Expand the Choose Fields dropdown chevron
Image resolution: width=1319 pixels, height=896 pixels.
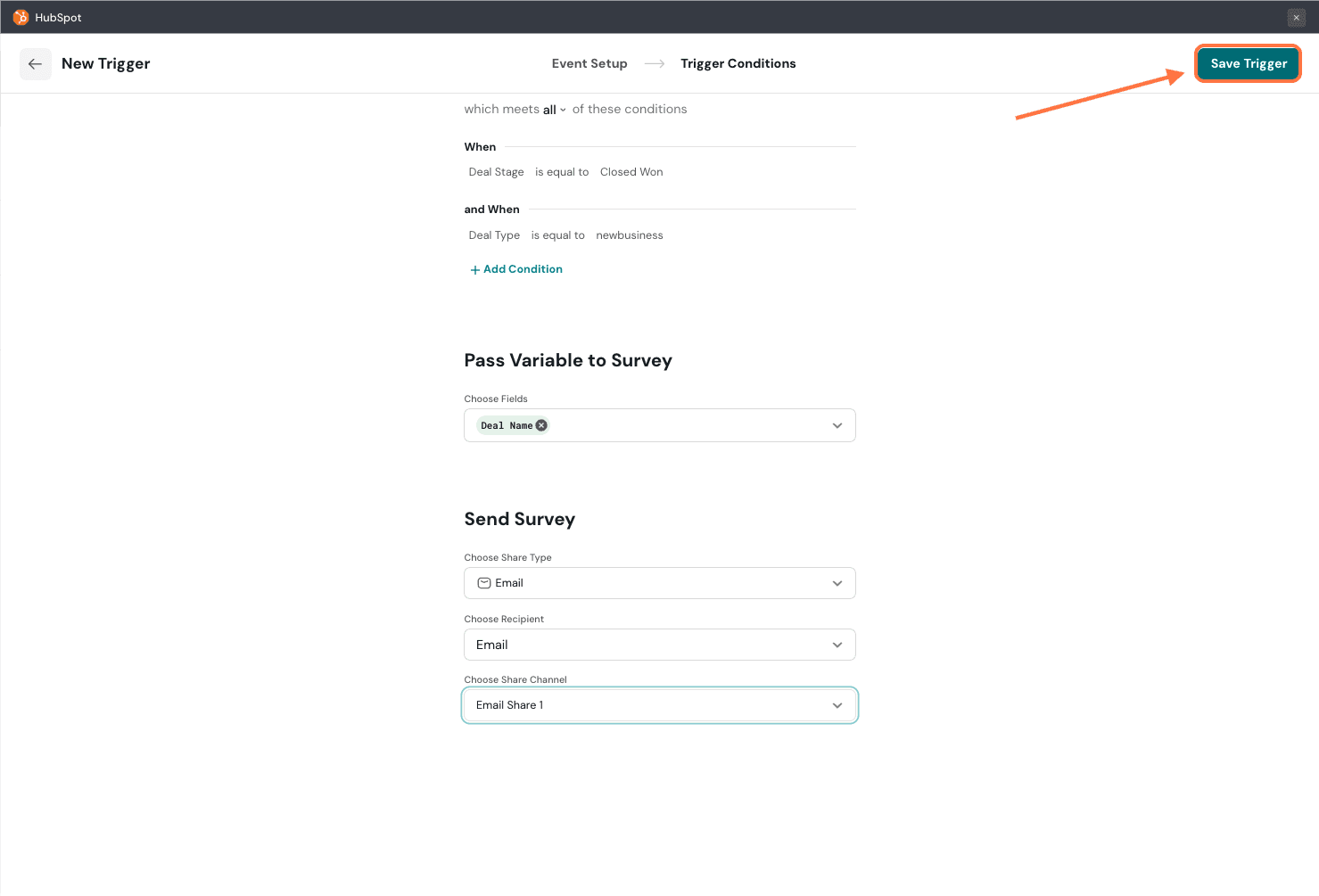coord(837,426)
